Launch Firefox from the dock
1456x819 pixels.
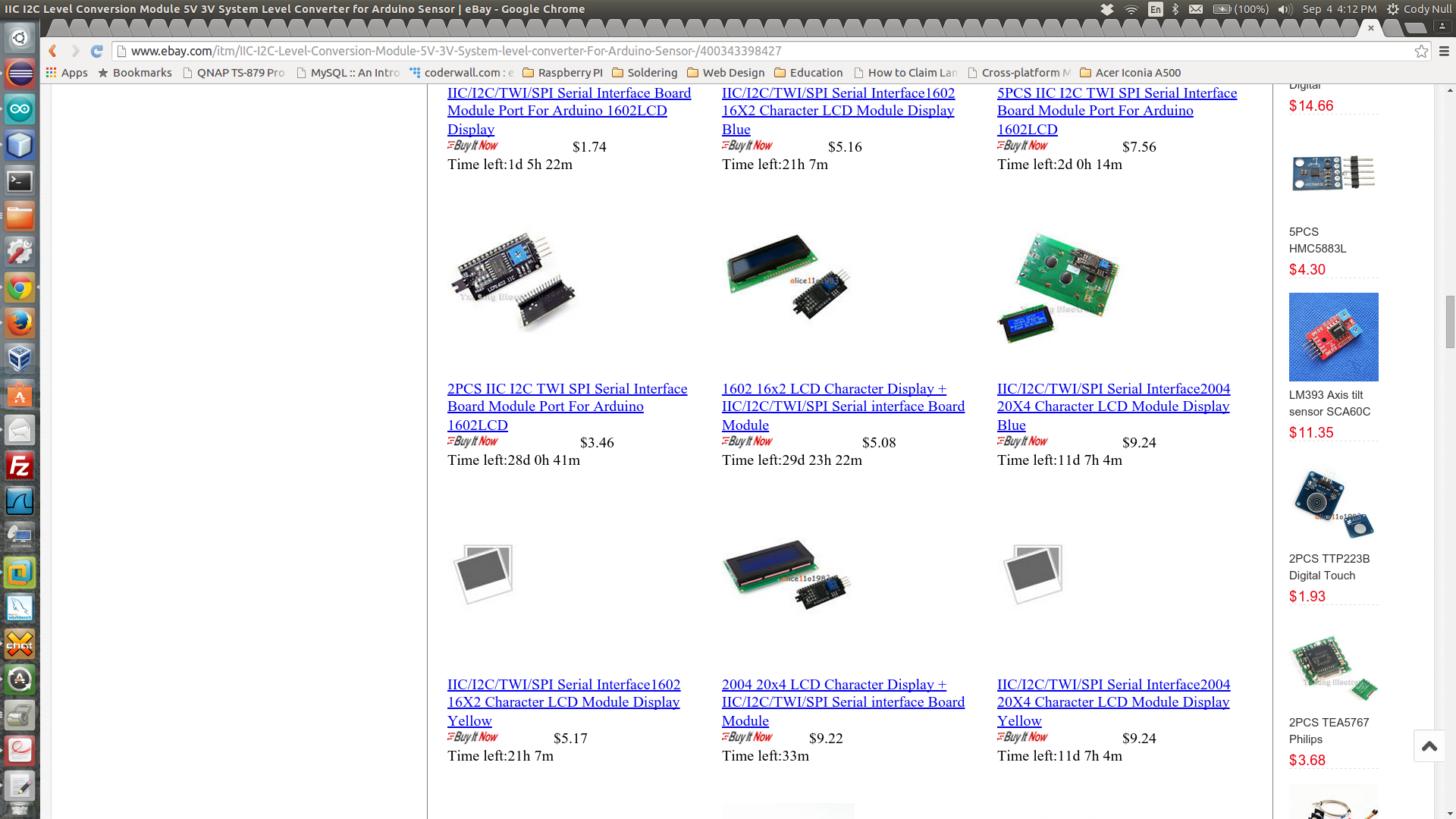(20, 323)
